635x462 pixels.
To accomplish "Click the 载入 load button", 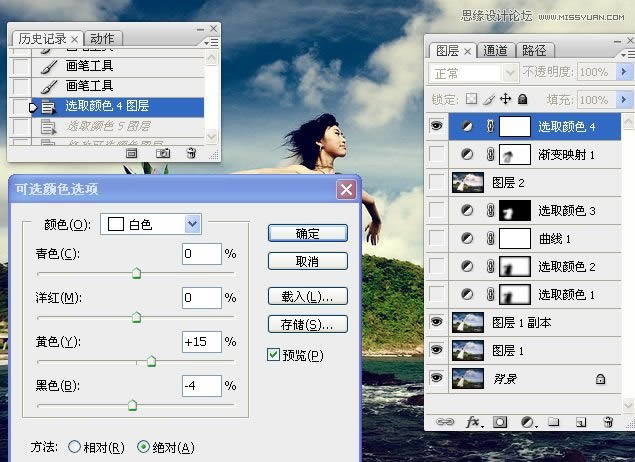I will click(x=307, y=297).
